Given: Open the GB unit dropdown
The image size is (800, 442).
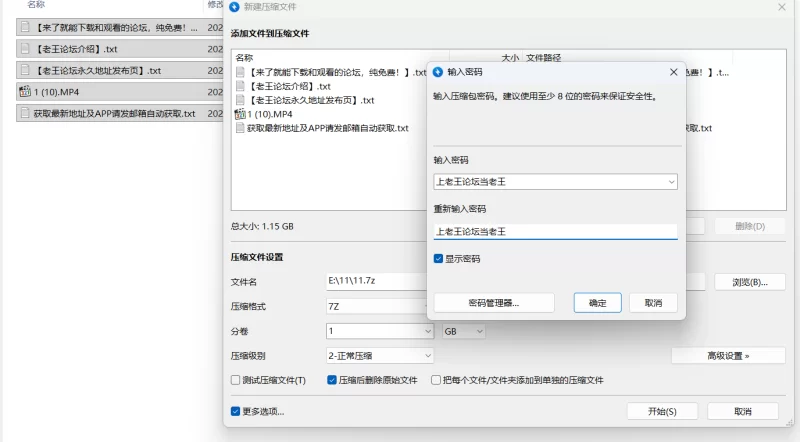Looking at the screenshot, I should tap(463, 331).
